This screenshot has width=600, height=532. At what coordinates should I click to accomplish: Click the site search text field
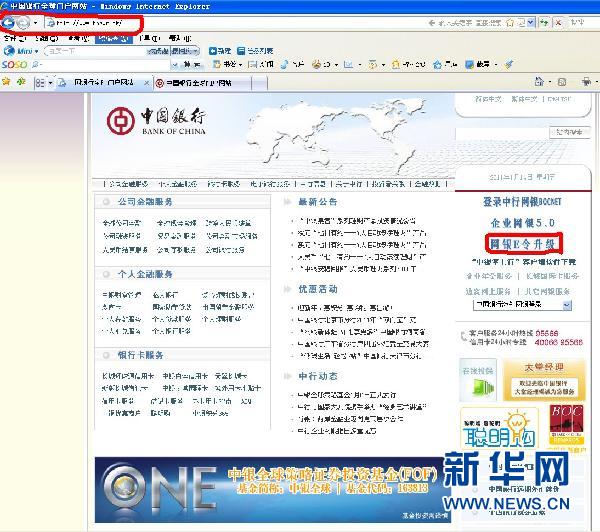pyautogui.click(x=502, y=133)
